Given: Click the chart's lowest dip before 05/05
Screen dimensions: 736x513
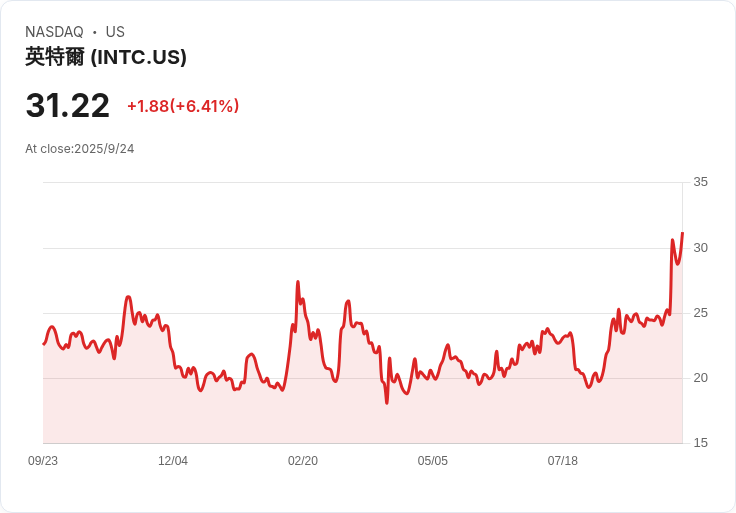Looking at the screenshot, I should coord(387,402).
